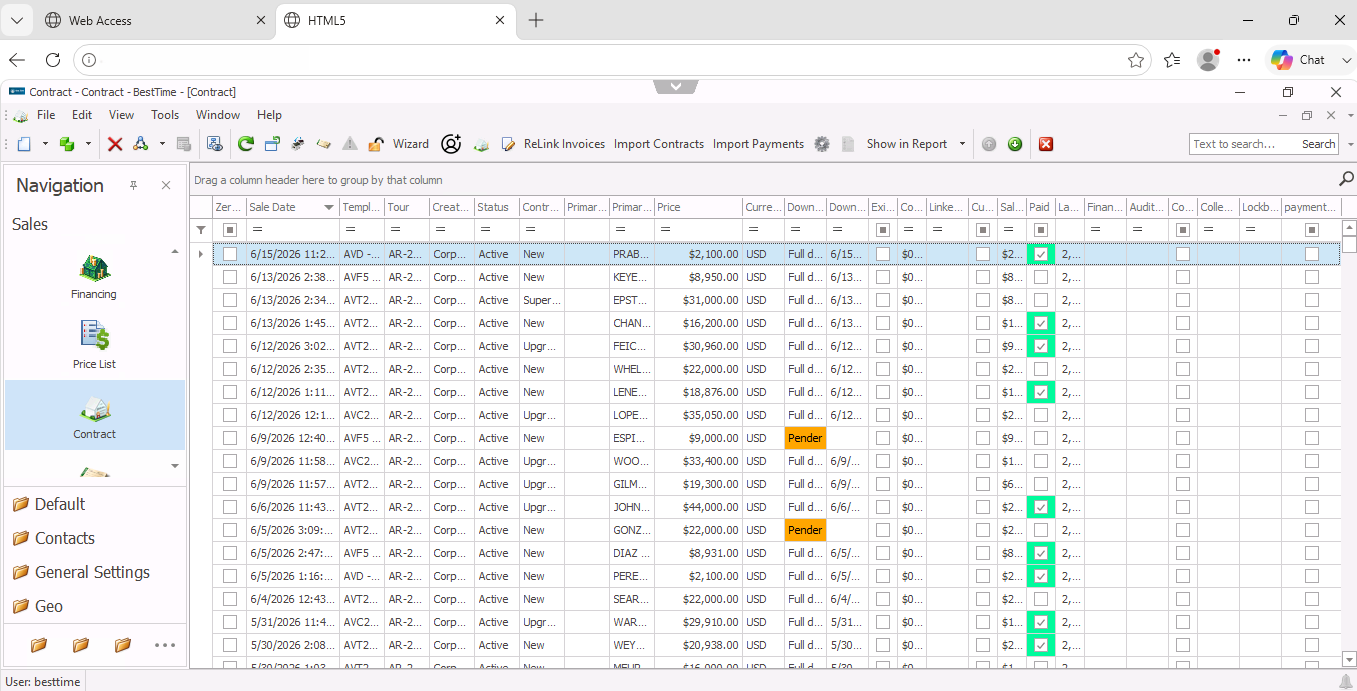Click Import Contracts
Viewport: 1357px width, 691px height.
659,144
